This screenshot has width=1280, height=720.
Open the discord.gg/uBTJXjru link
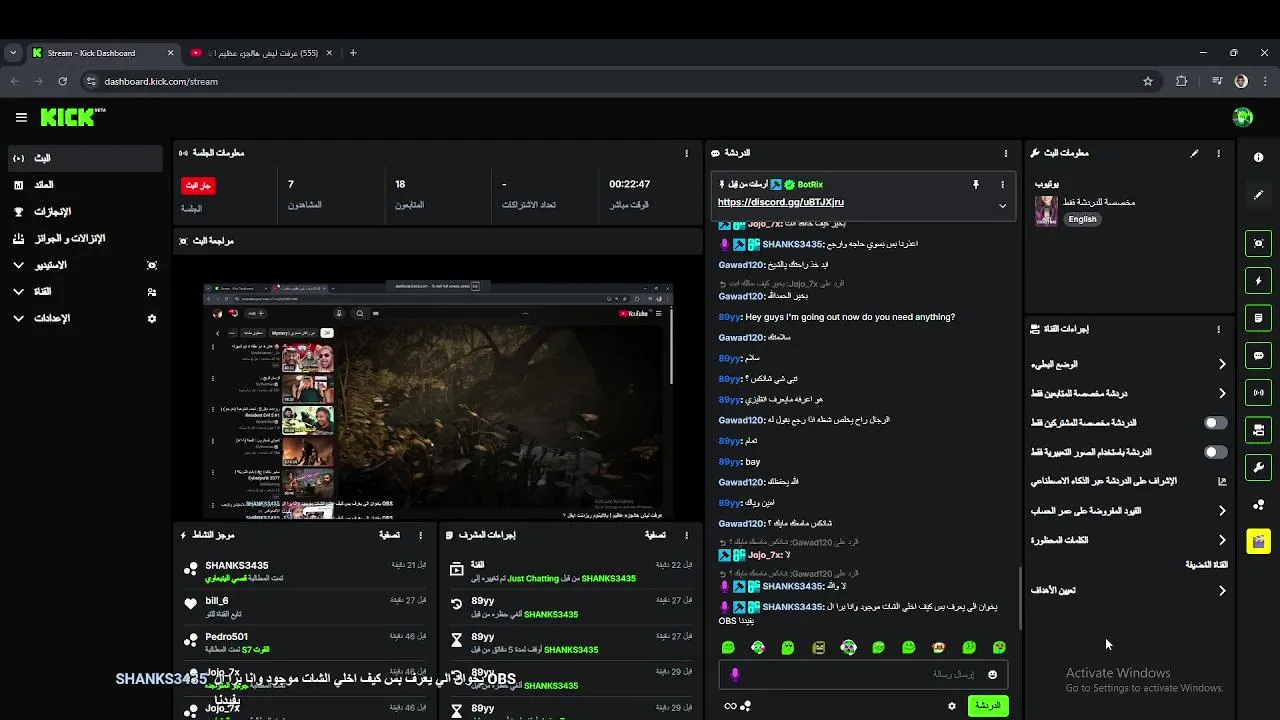click(x=780, y=202)
